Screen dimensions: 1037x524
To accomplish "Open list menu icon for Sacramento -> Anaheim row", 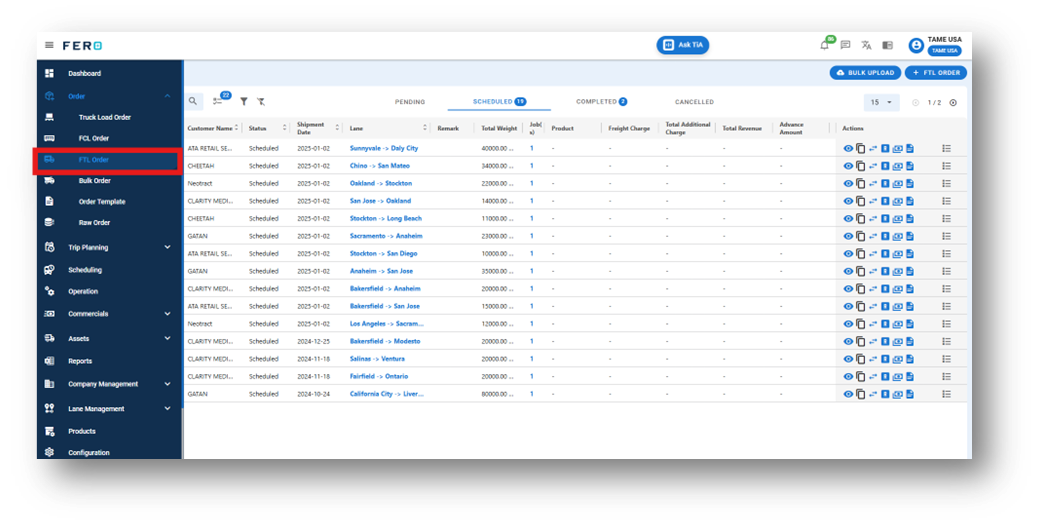I will click(x=946, y=236).
